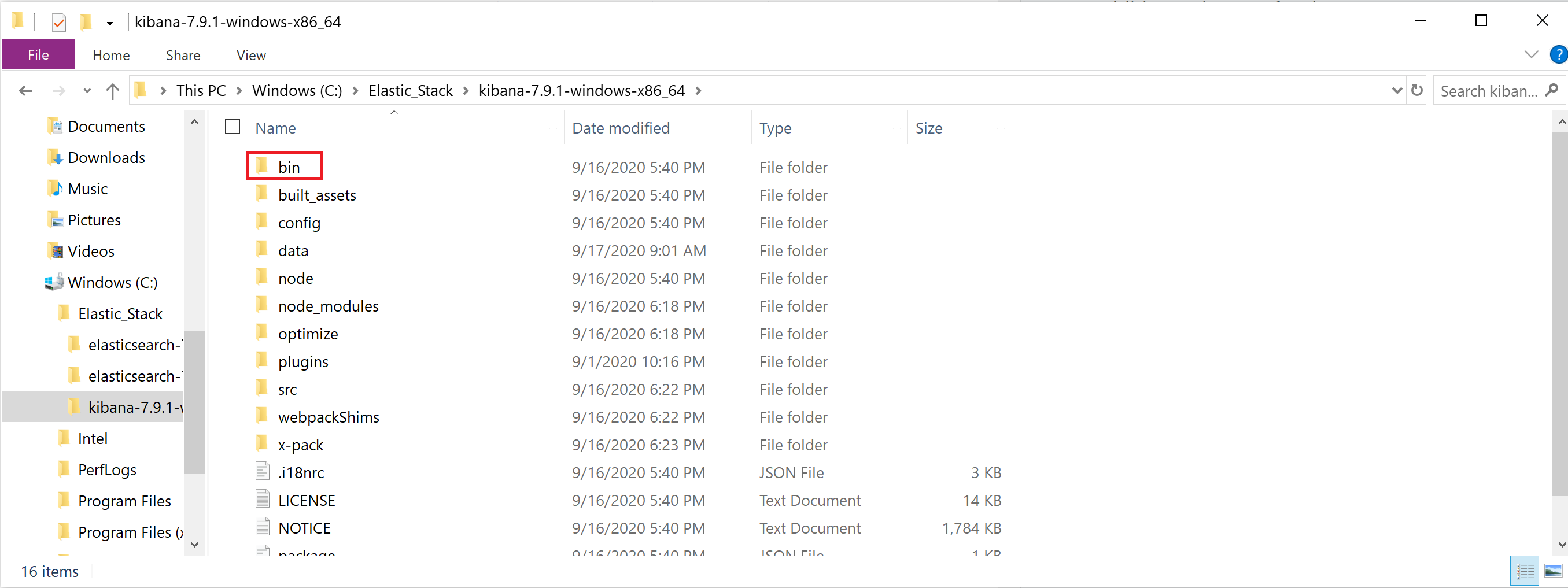Refresh the current folder view

pyautogui.click(x=1418, y=90)
